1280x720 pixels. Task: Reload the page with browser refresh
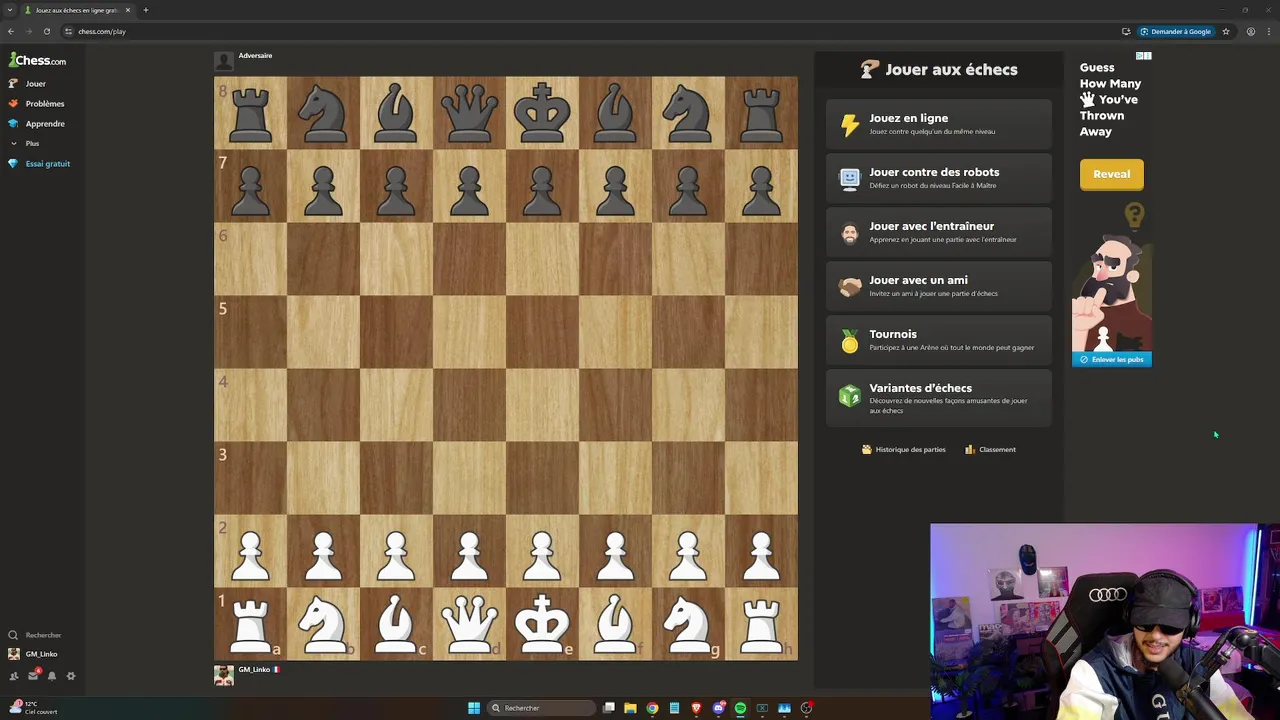[46, 31]
